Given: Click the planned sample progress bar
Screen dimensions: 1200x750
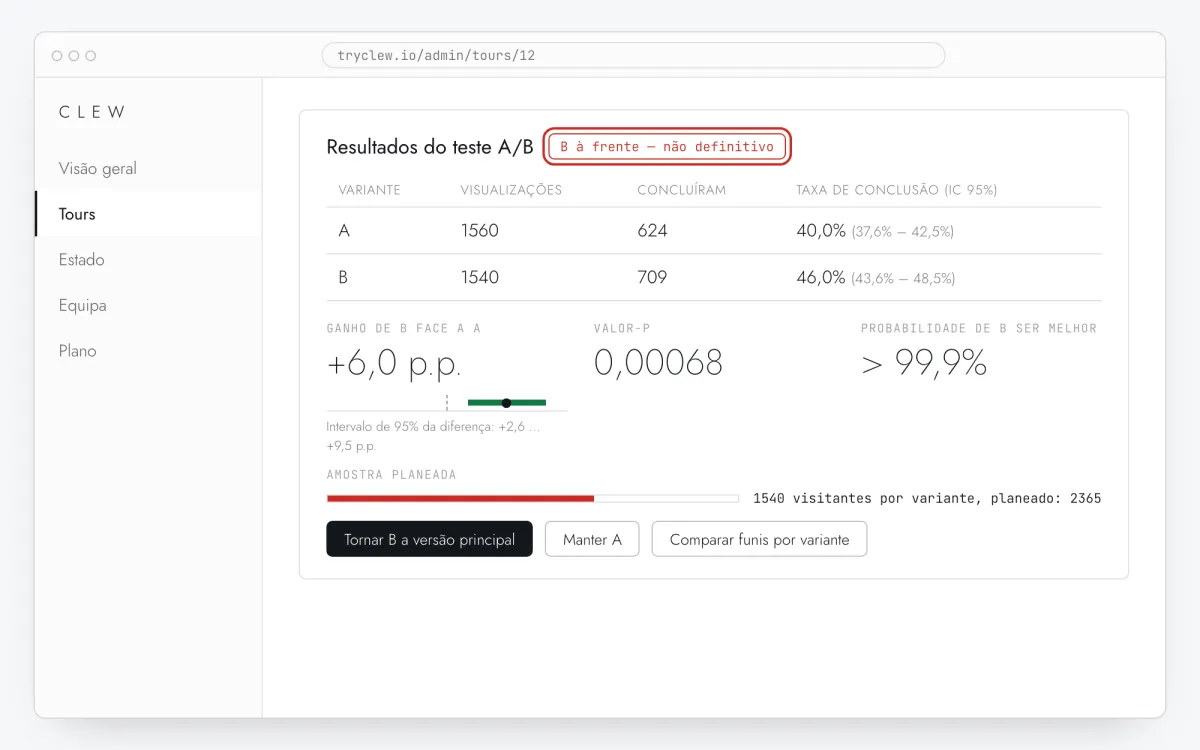Looking at the screenshot, I should pyautogui.click(x=532, y=498).
